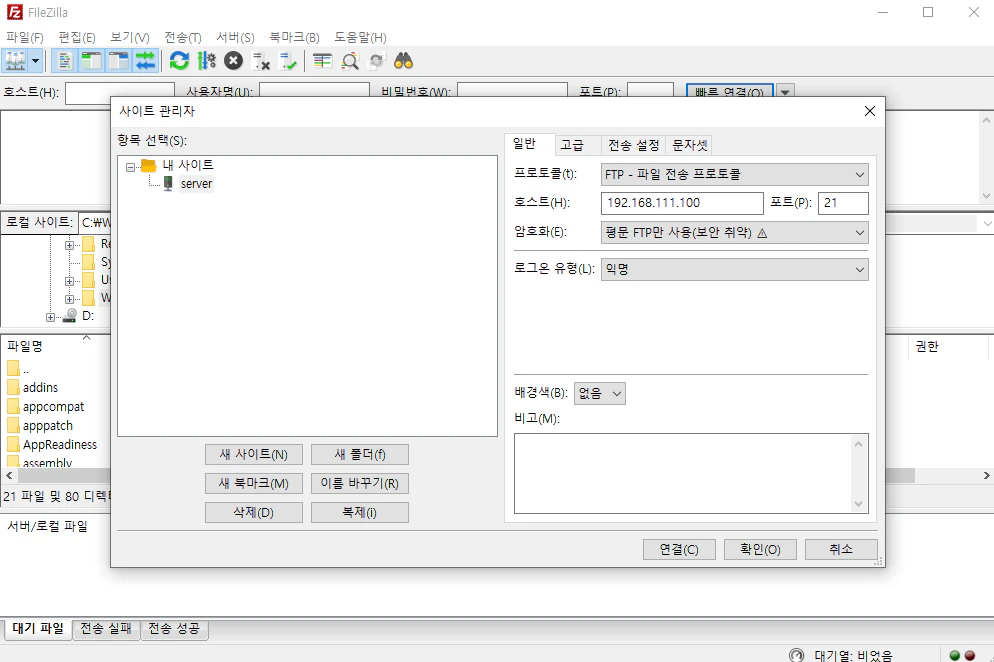
Task: Reconnect to last server icon
Action: [288, 61]
